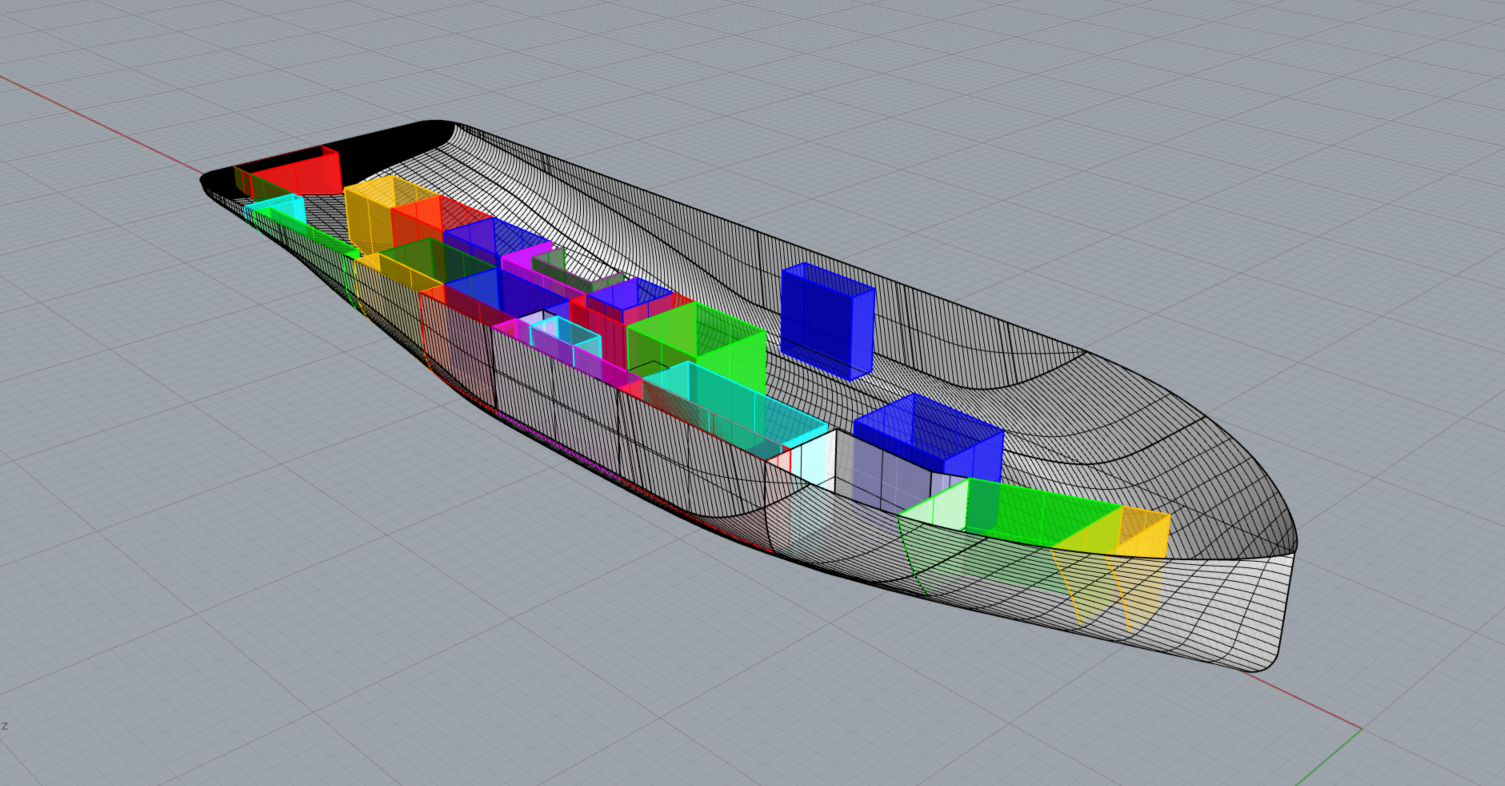Select the tall isolated blue box amidships

(827, 321)
